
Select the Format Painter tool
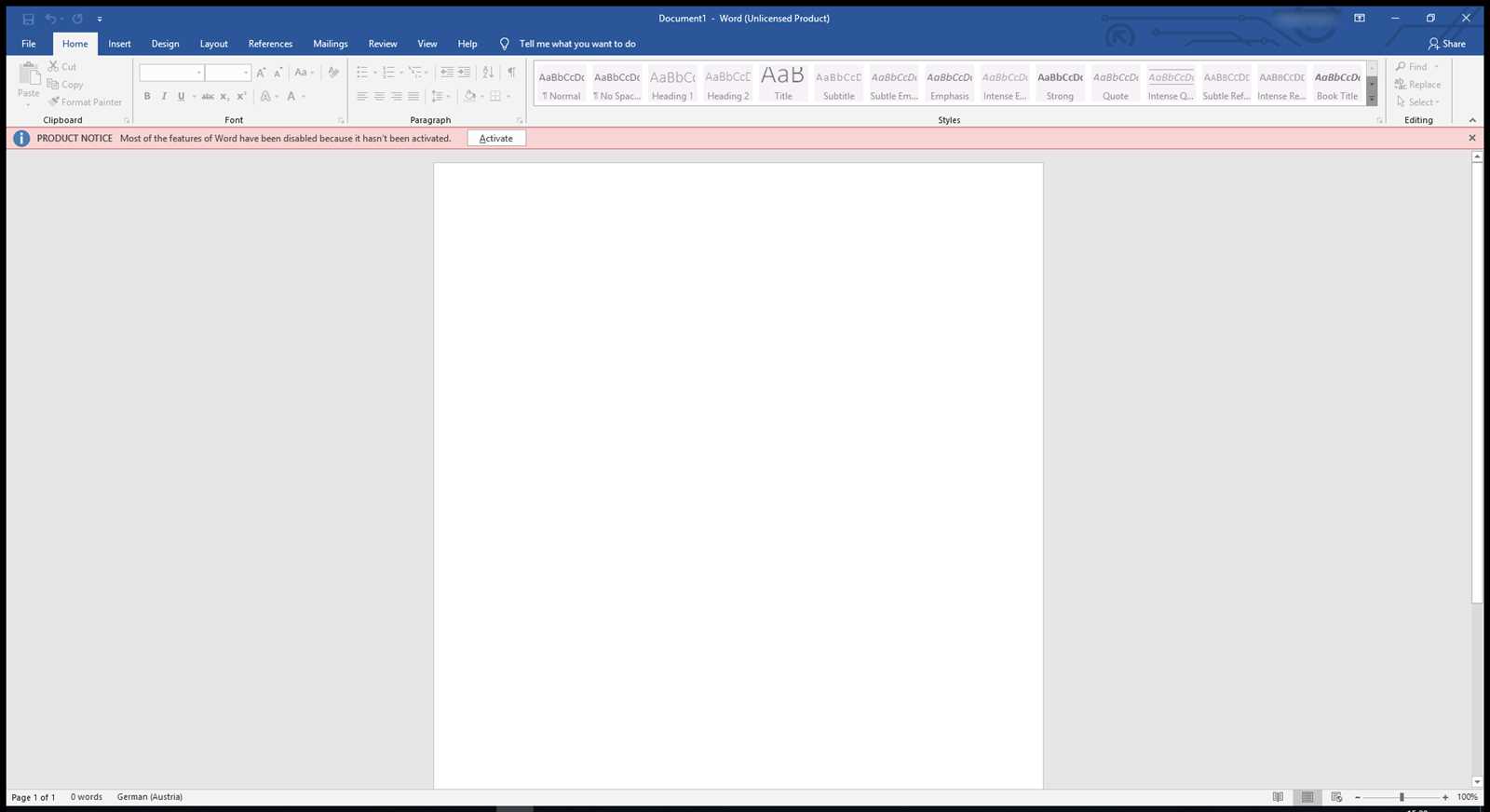(85, 102)
